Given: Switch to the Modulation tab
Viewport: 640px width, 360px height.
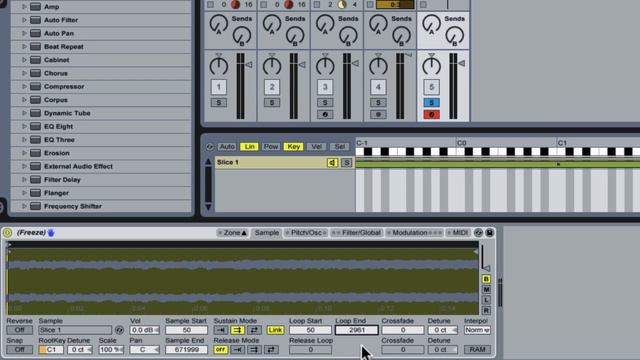Looking at the screenshot, I should tap(414, 233).
